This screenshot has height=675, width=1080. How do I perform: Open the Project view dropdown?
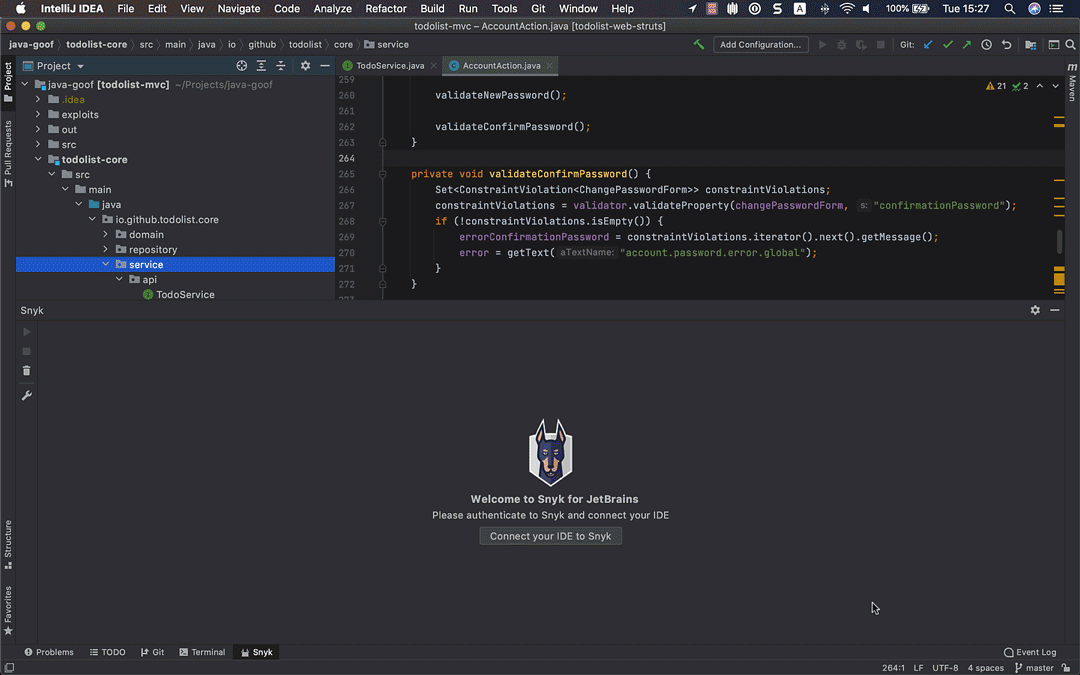point(54,66)
